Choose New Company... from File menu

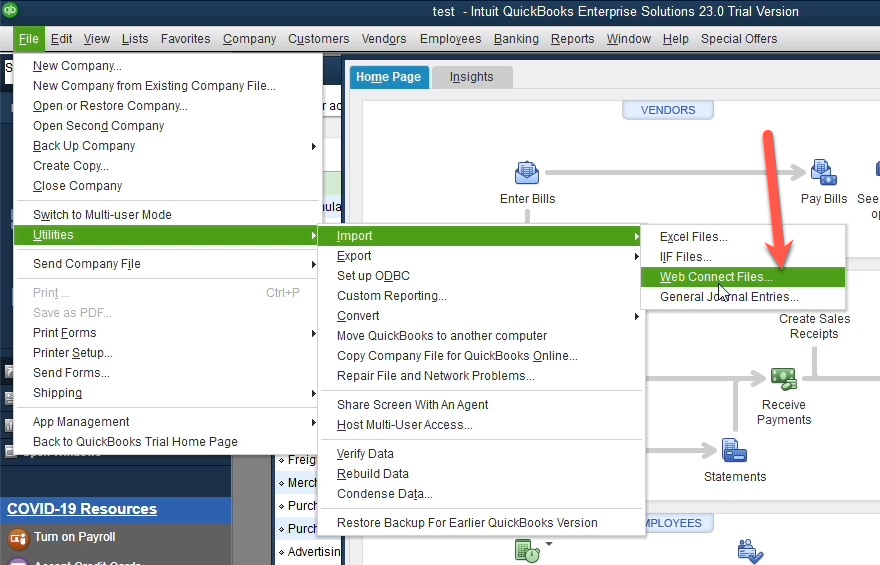pyautogui.click(x=168, y=66)
